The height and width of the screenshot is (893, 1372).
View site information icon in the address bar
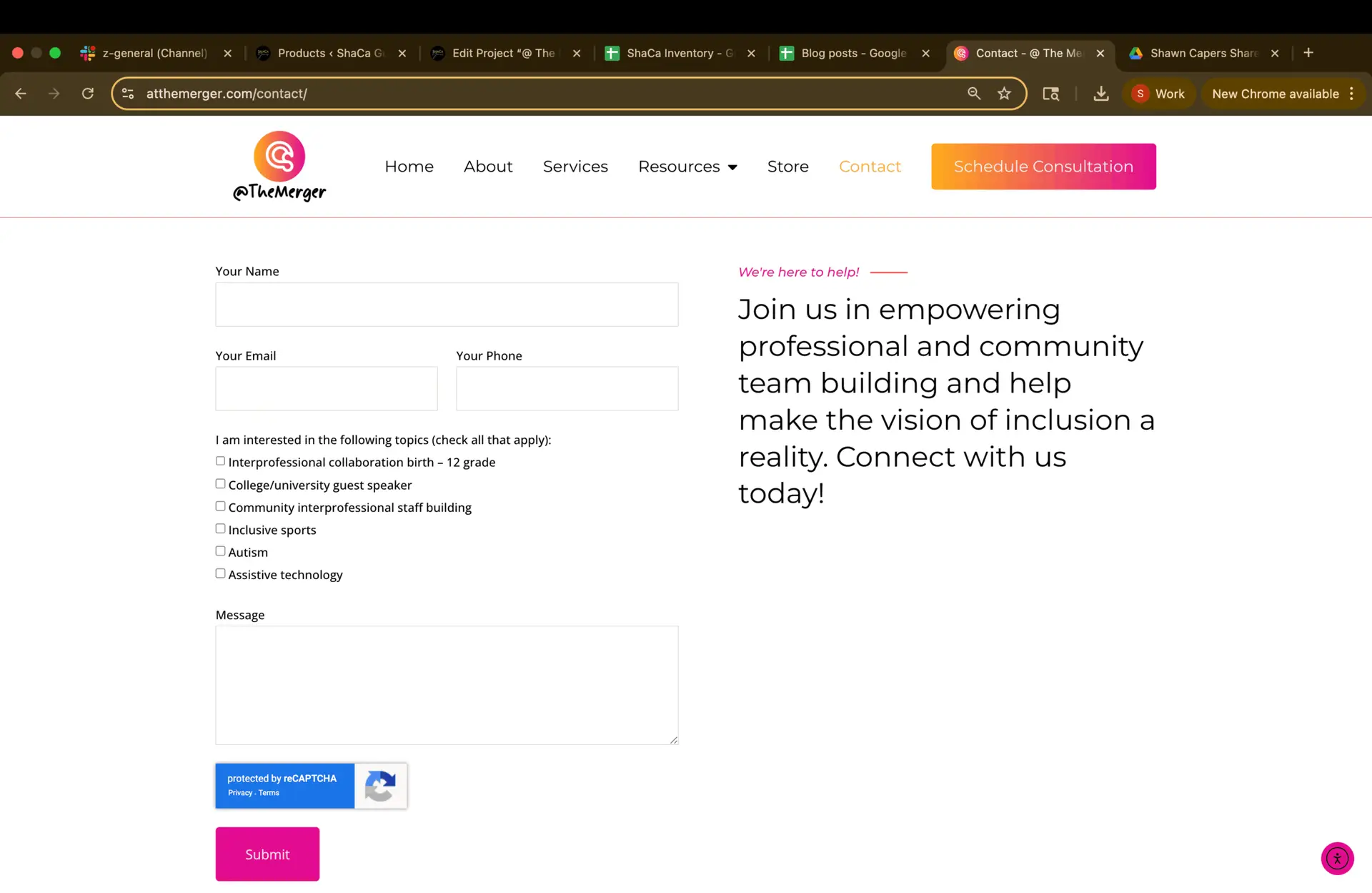[x=128, y=94]
